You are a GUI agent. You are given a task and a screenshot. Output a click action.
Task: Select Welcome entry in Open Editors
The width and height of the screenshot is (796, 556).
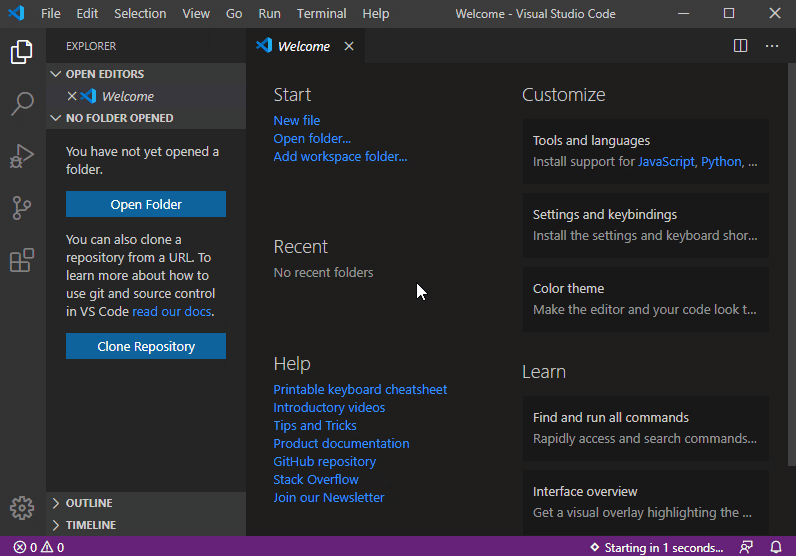(146, 96)
